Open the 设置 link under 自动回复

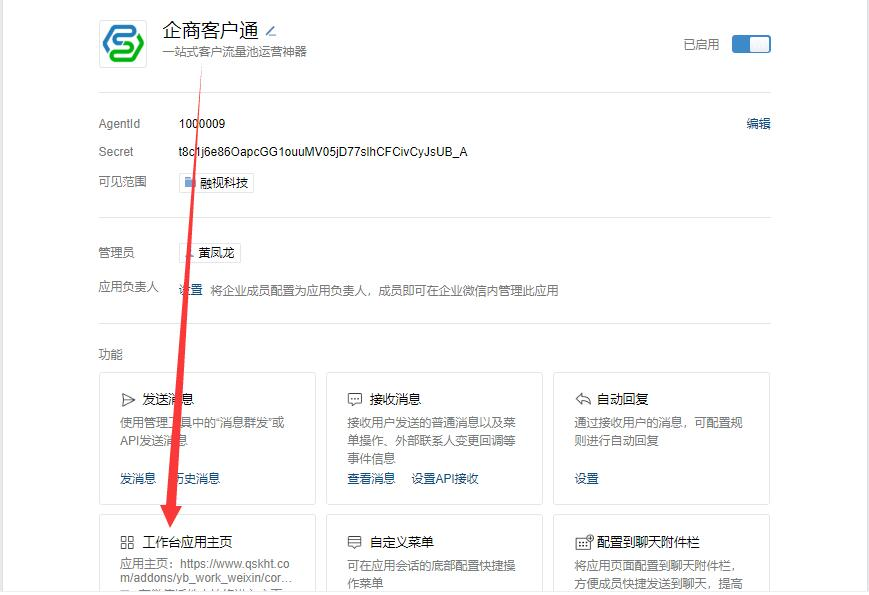click(x=586, y=479)
